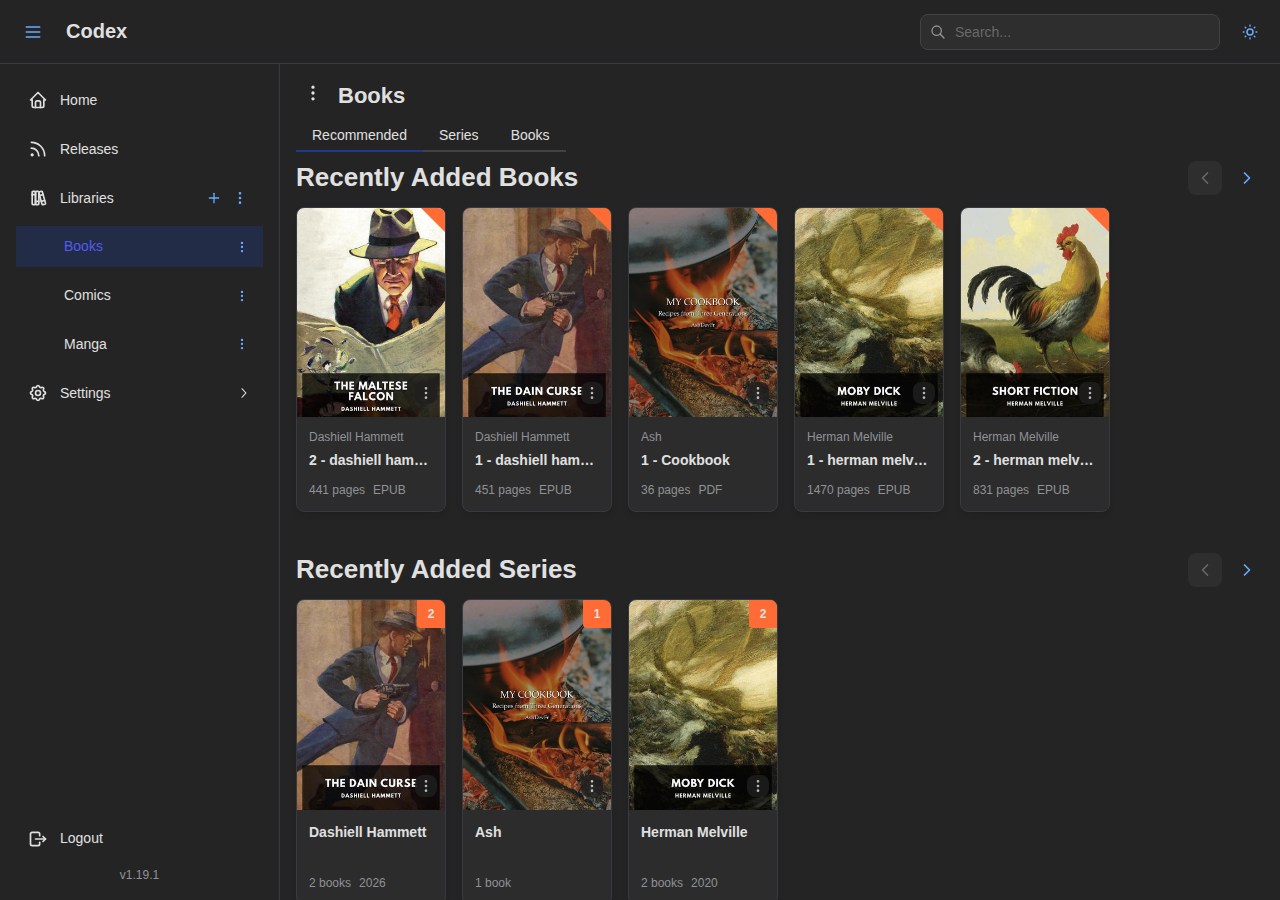Open the Moby Dick book cover
Screen dimensions: 1280x900
tap(869, 312)
